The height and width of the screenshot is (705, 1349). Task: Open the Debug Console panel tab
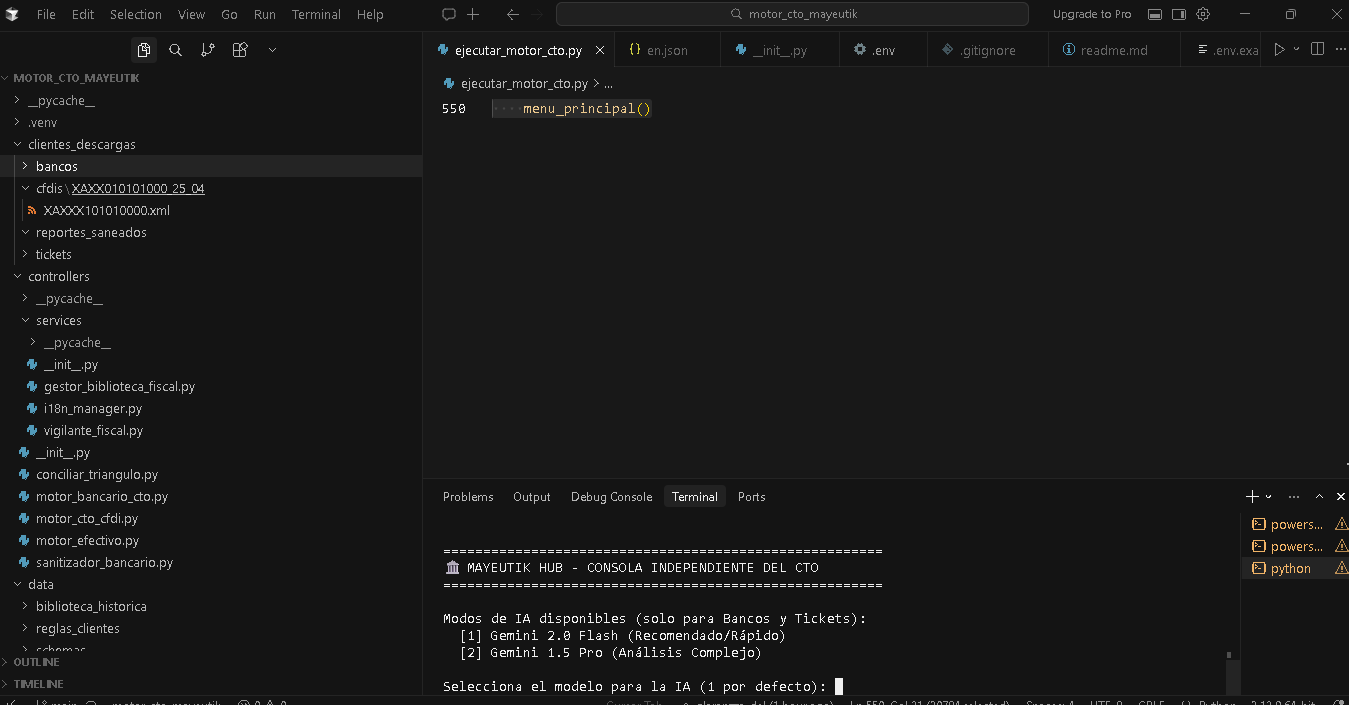[611, 496]
